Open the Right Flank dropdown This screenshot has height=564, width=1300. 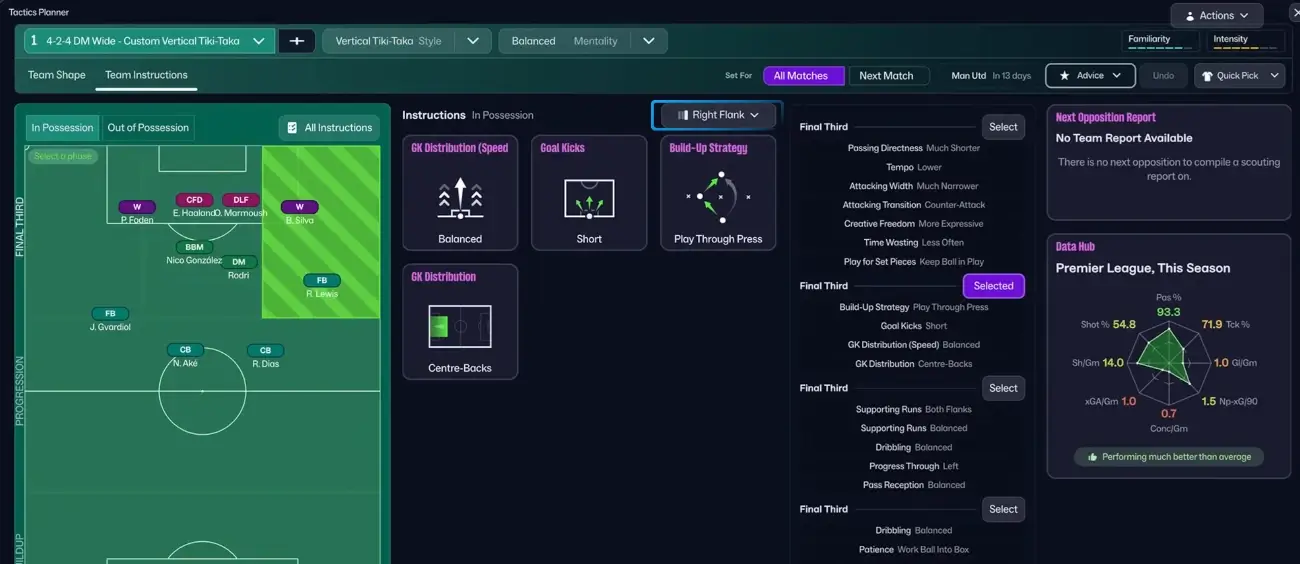click(718, 115)
